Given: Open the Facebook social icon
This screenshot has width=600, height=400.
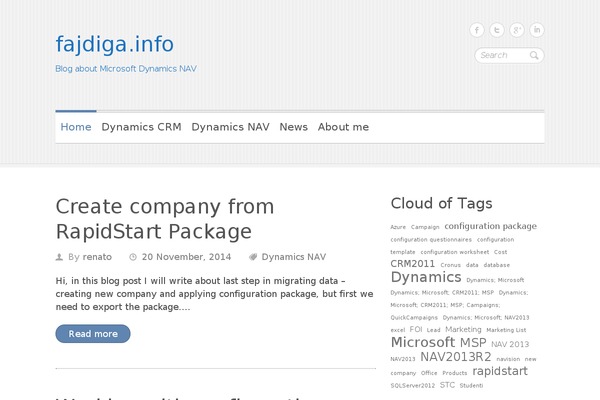Looking at the screenshot, I should click(477, 30).
